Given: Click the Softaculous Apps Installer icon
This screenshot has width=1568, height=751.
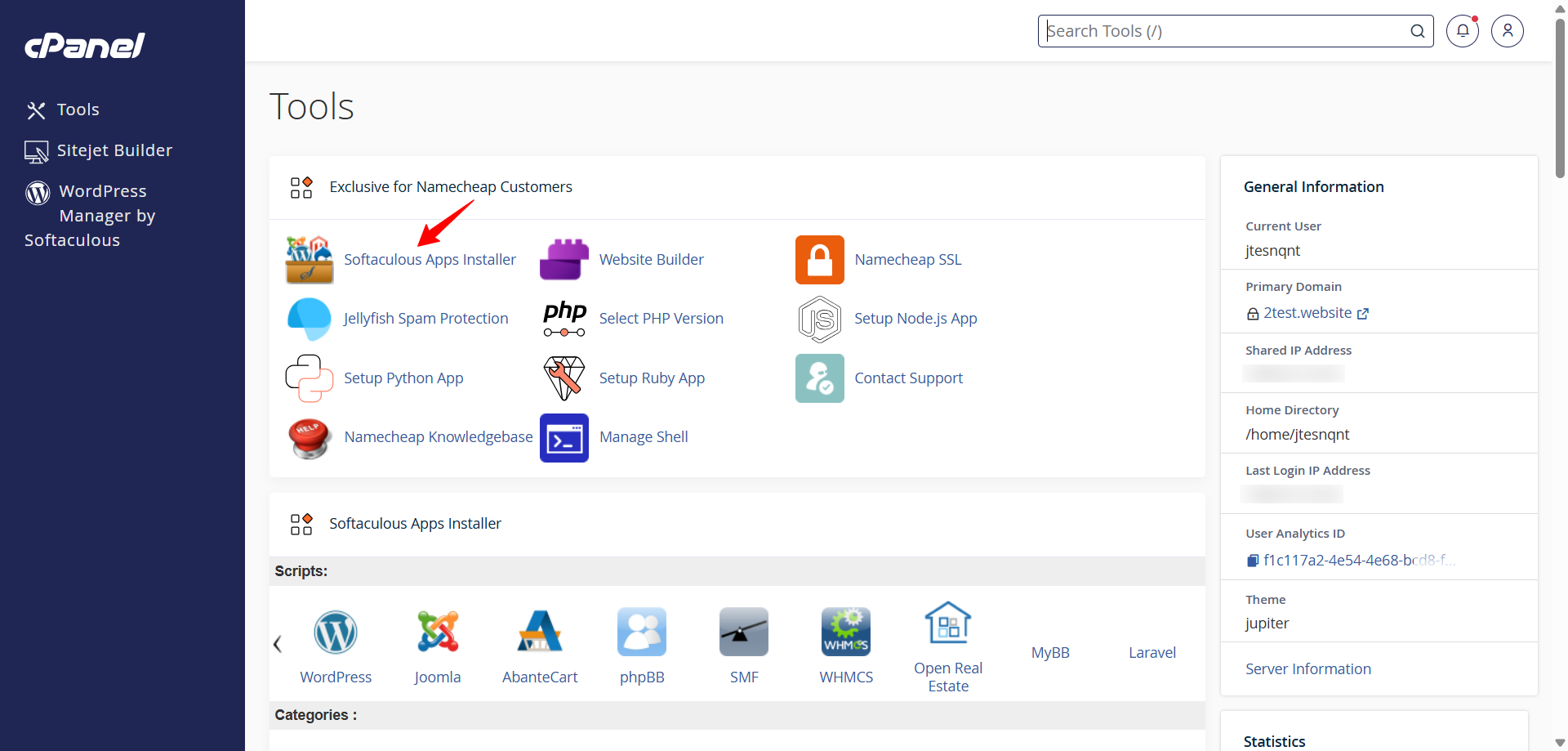Looking at the screenshot, I should click(x=310, y=260).
